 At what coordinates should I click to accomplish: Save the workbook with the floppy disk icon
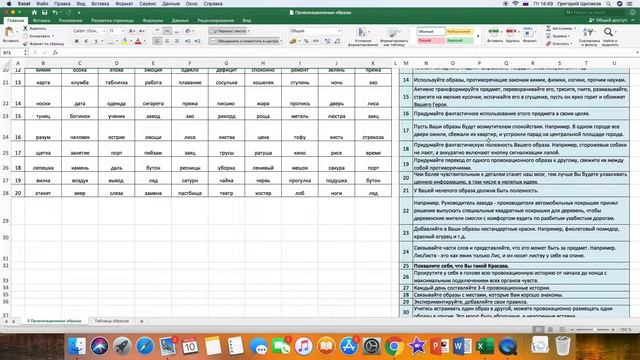pyautogui.click(x=44, y=13)
